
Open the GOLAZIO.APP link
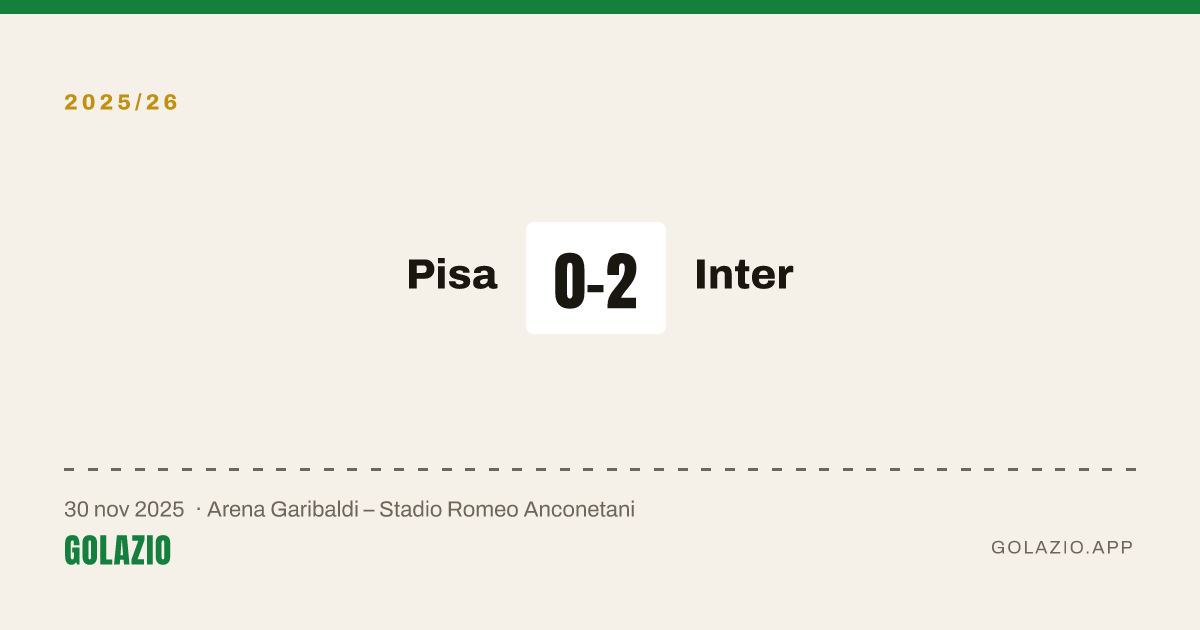coord(1062,548)
